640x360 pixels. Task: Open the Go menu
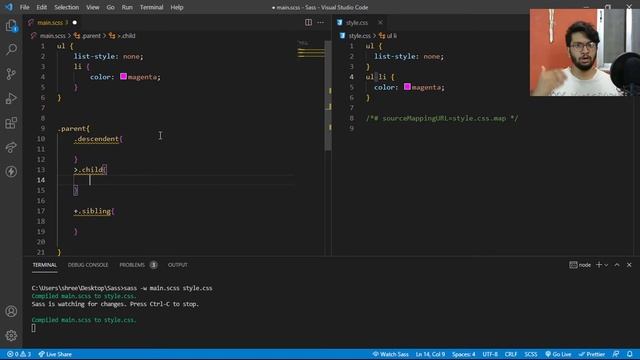point(111,7)
